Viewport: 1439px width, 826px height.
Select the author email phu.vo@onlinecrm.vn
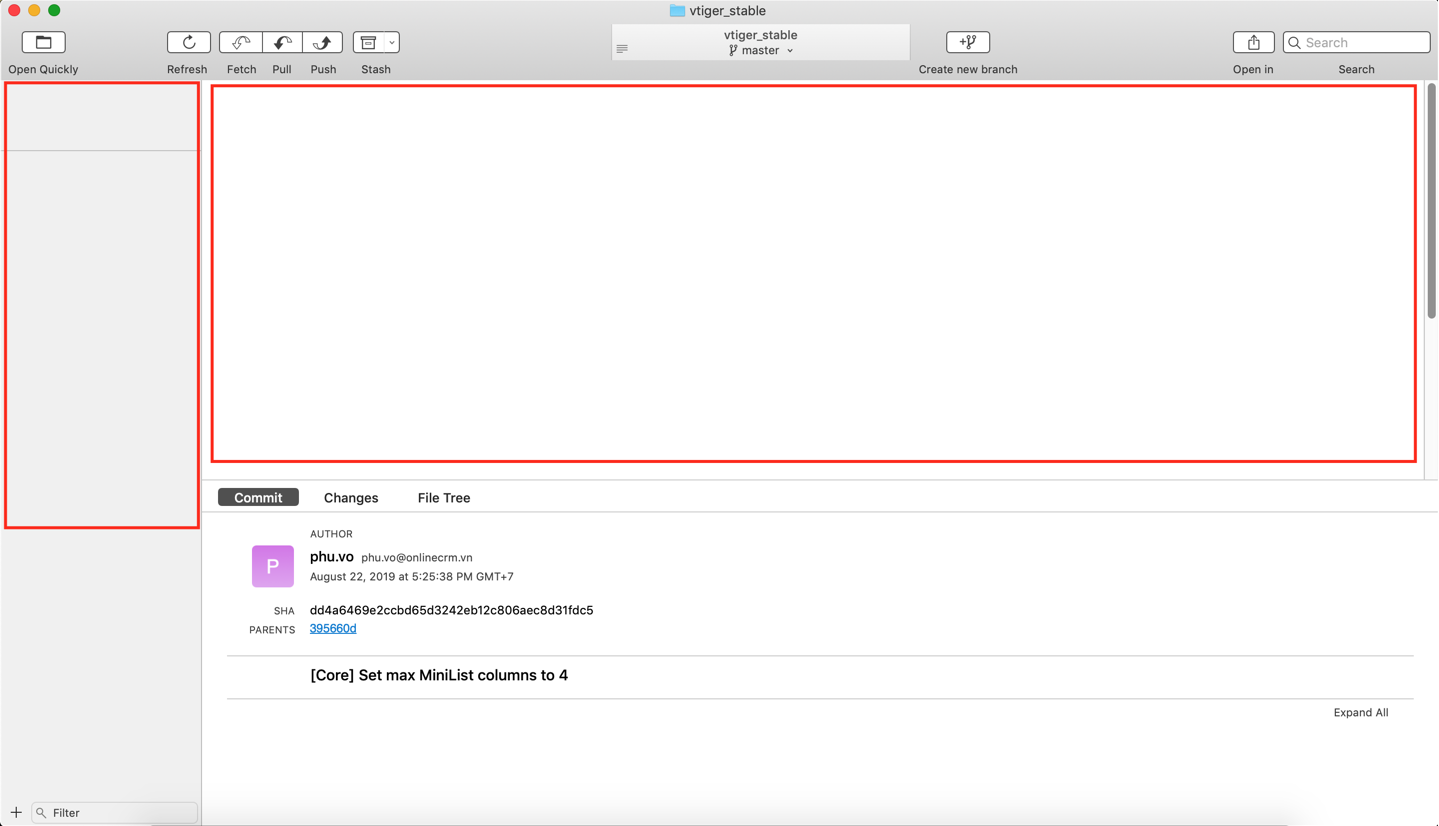pos(417,557)
